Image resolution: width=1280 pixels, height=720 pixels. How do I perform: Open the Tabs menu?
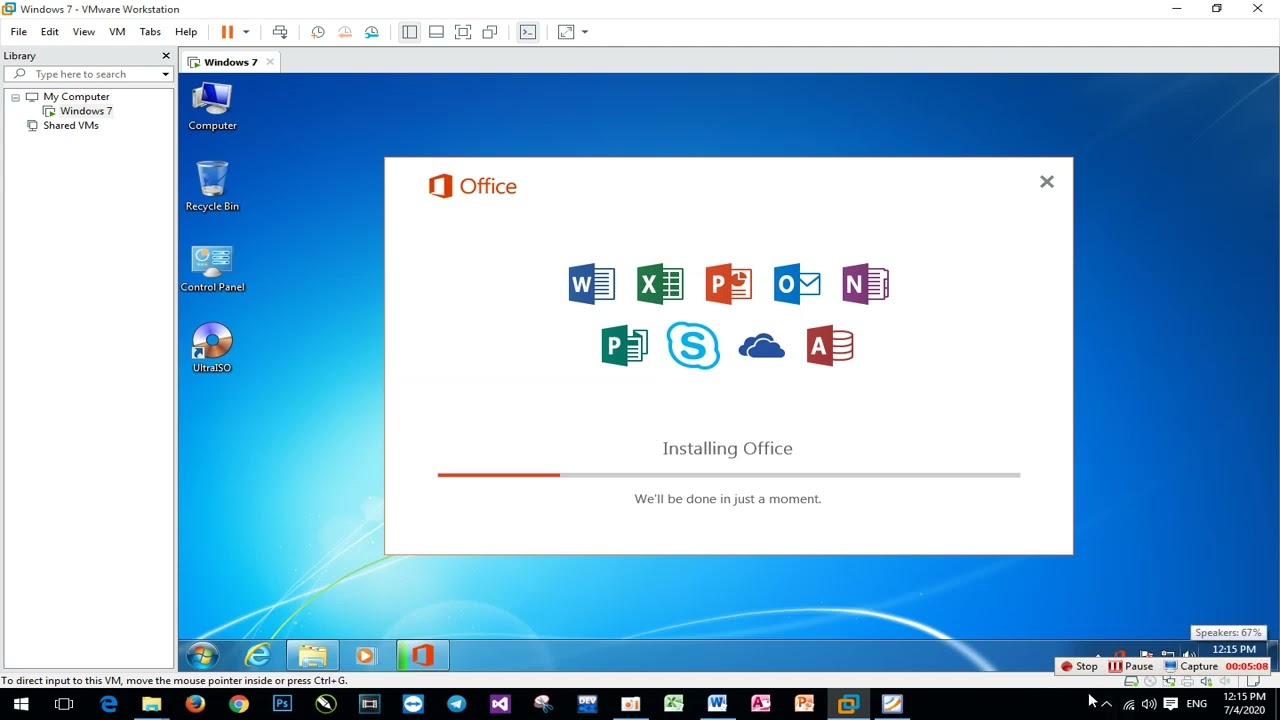point(150,32)
